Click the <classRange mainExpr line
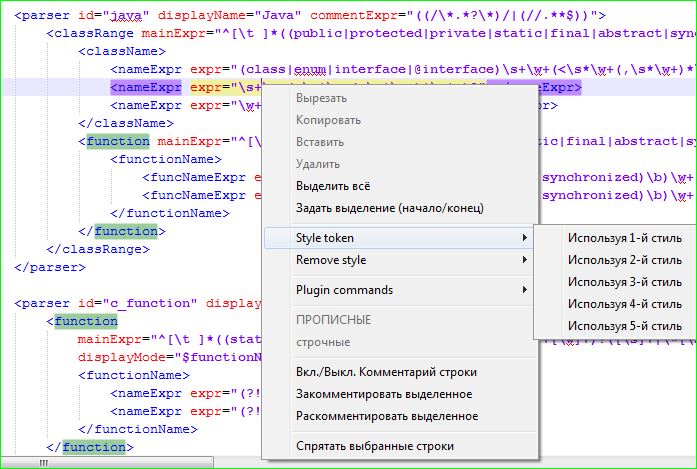The height and width of the screenshot is (469, 697). tap(371, 33)
